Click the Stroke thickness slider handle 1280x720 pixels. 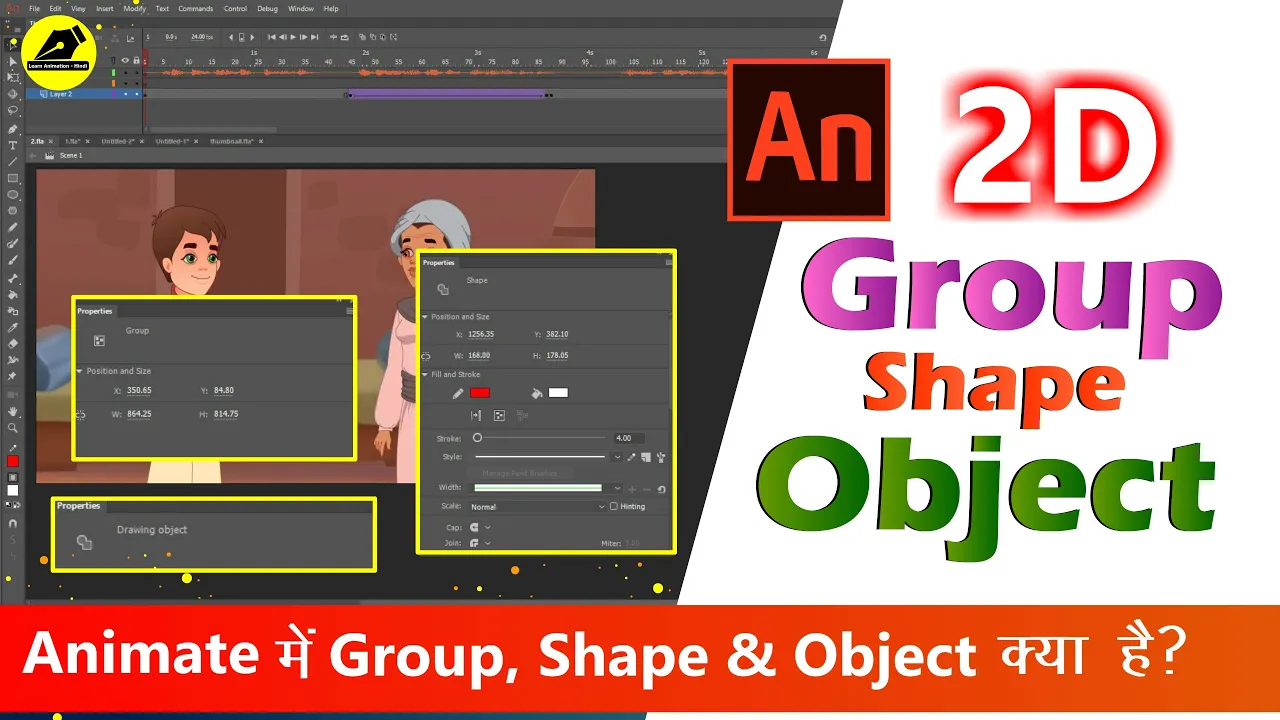click(x=477, y=438)
